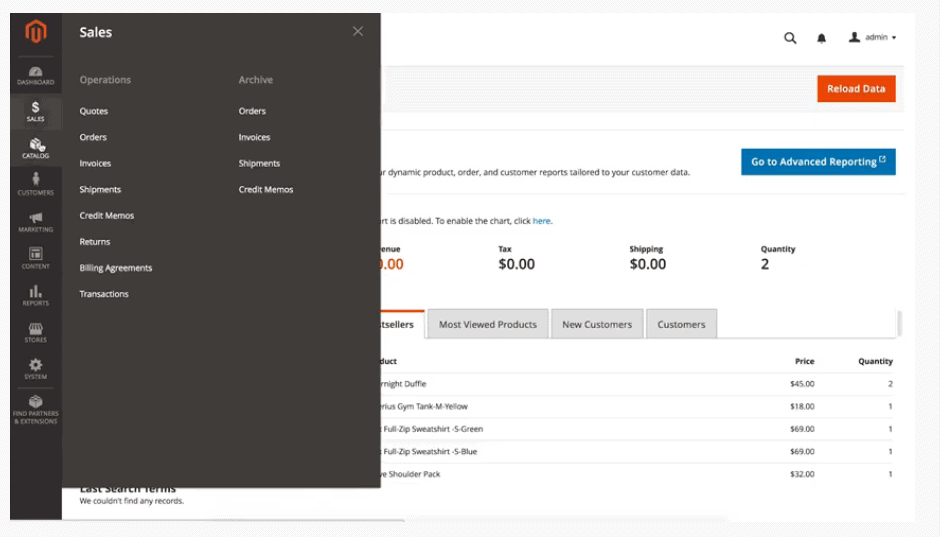Click Full-Zip Sweatshirt -S-Blue row

coord(637,451)
